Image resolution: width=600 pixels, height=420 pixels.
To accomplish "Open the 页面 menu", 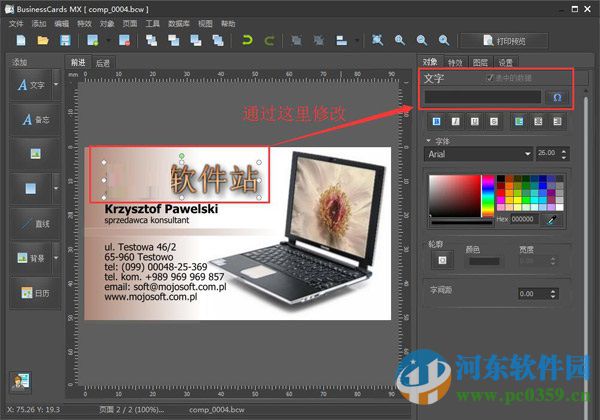I will pos(130,24).
